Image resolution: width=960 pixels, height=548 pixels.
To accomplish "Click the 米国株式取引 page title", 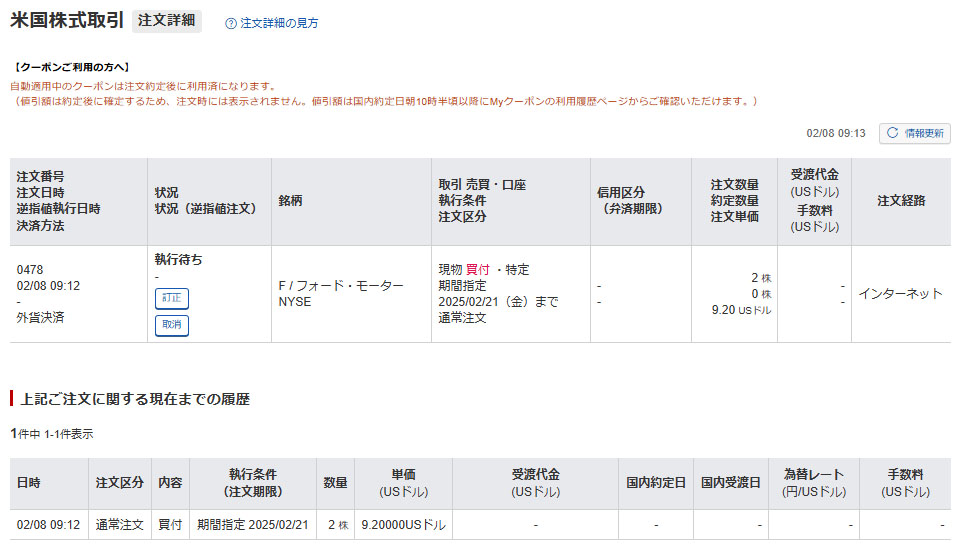I will pyautogui.click(x=67, y=21).
